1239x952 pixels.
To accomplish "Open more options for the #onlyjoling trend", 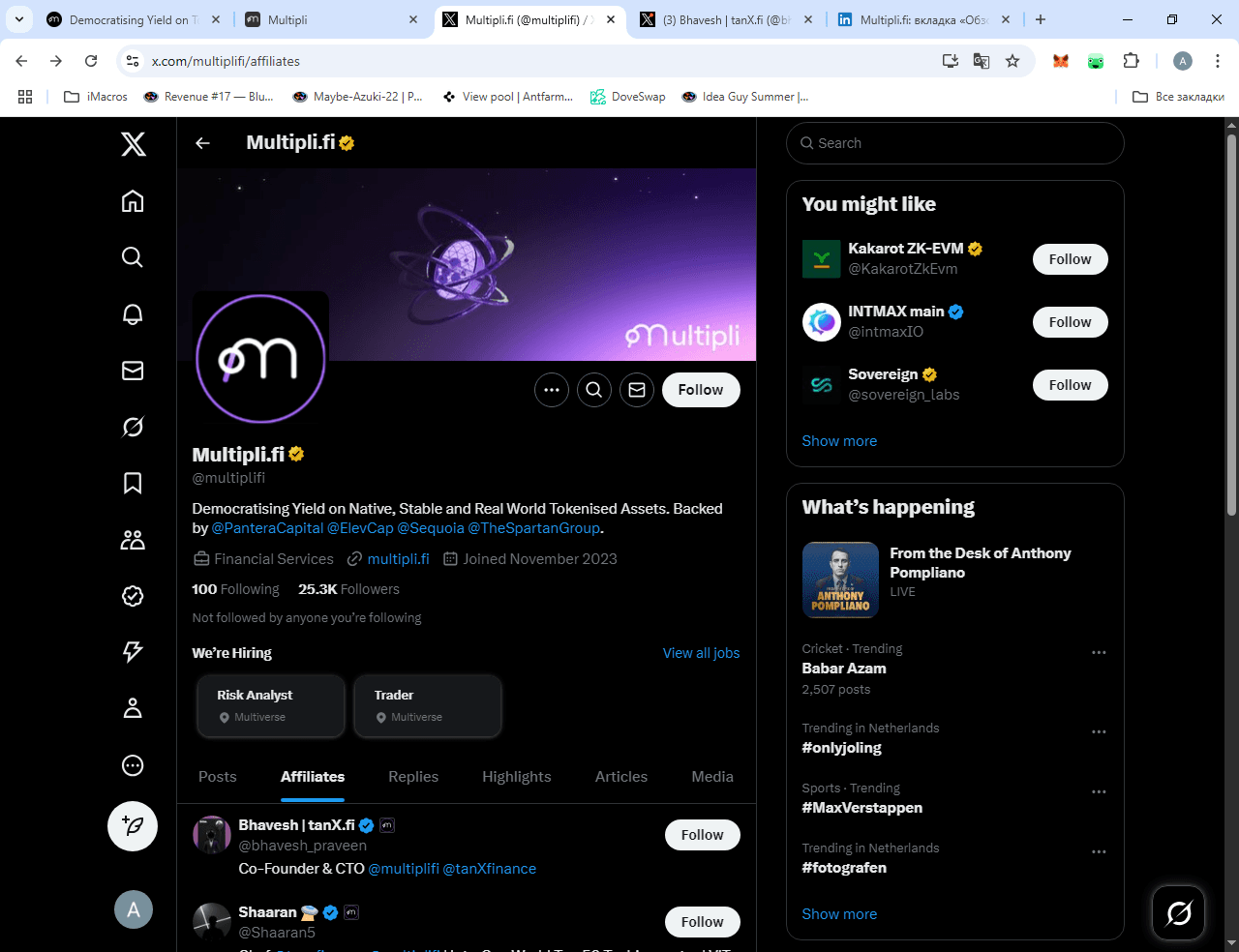I will point(1099,732).
